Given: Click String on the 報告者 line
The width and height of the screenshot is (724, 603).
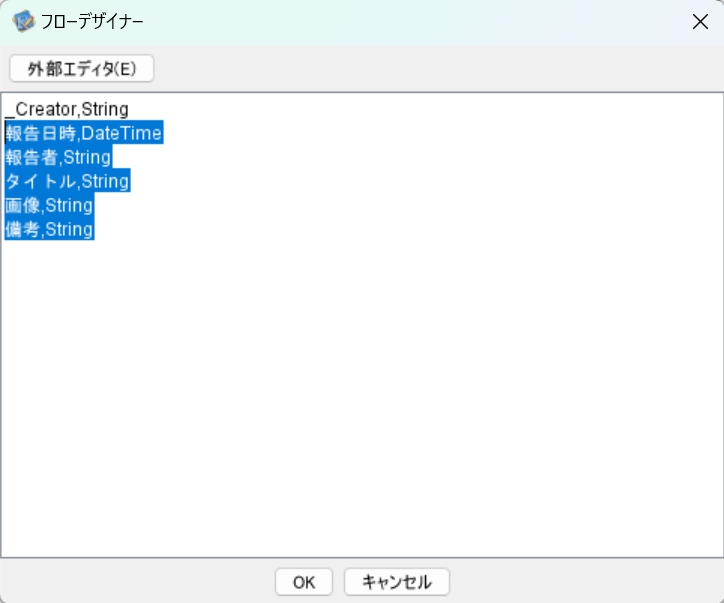Looking at the screenshot, I should (x=87, y=157).
